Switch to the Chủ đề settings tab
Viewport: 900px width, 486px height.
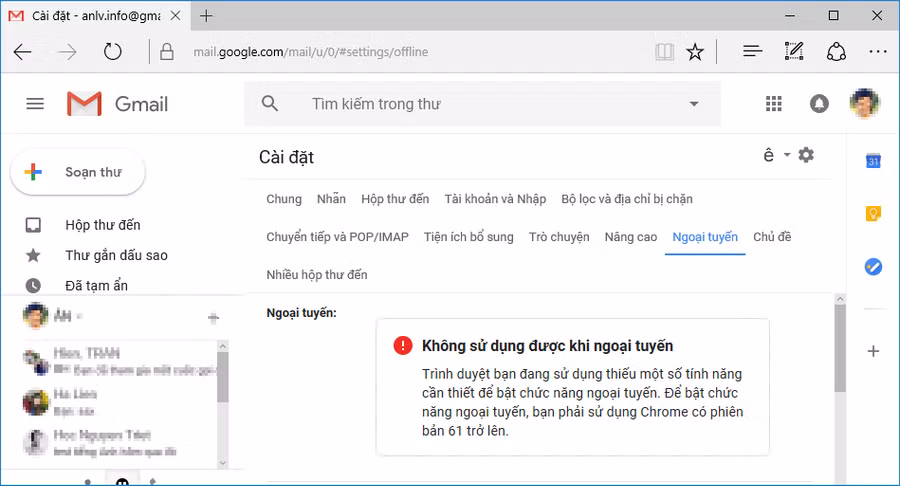pos(772,237)
